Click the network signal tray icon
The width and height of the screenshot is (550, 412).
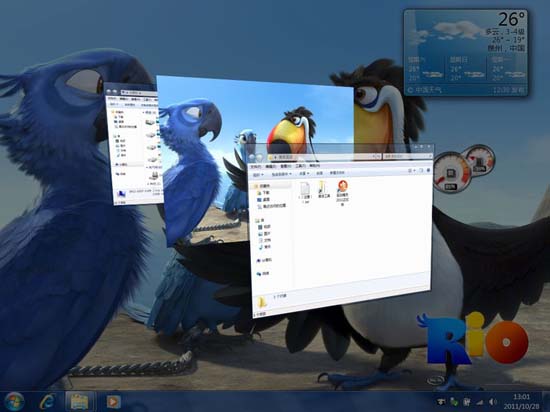[479, 402]
